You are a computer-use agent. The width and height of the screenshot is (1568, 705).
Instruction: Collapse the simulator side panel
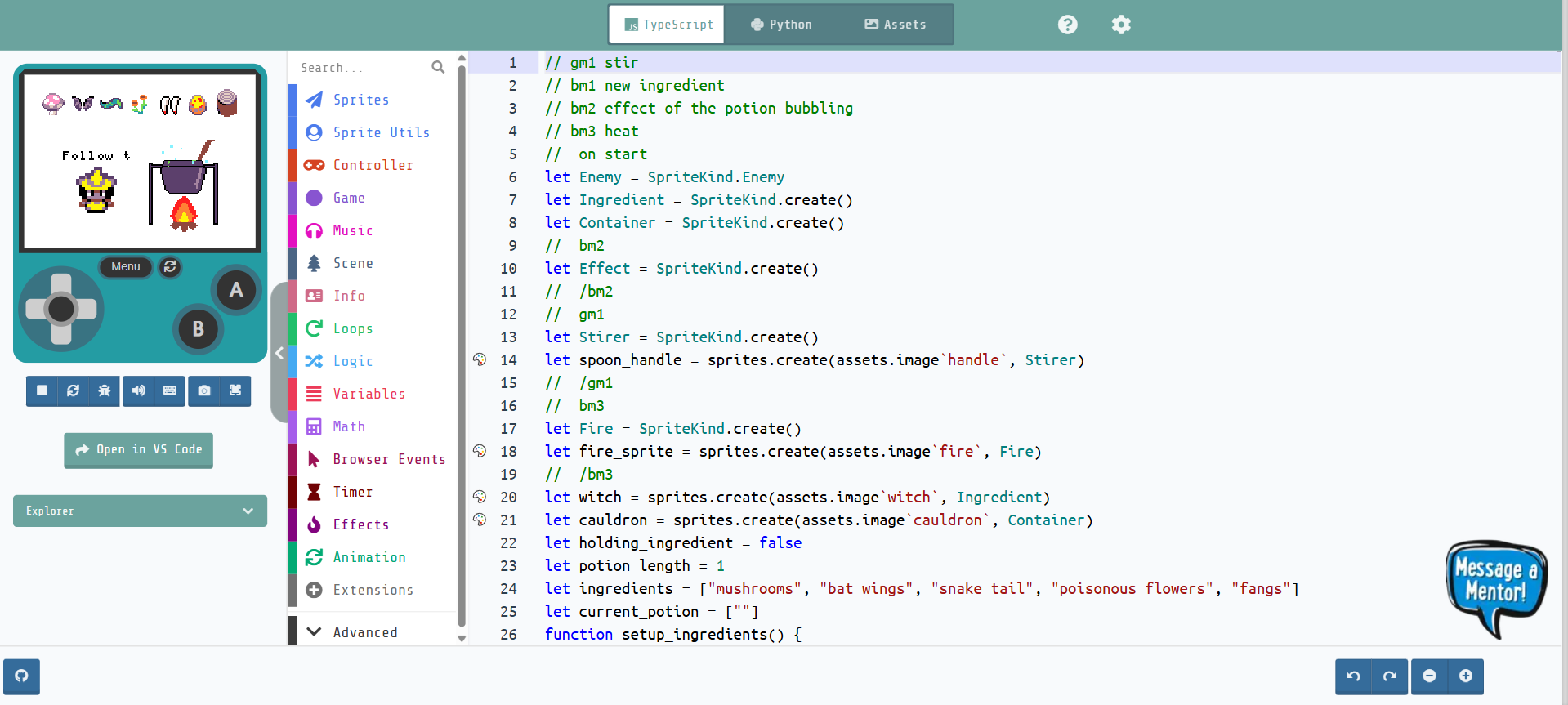tap(279, 353)
